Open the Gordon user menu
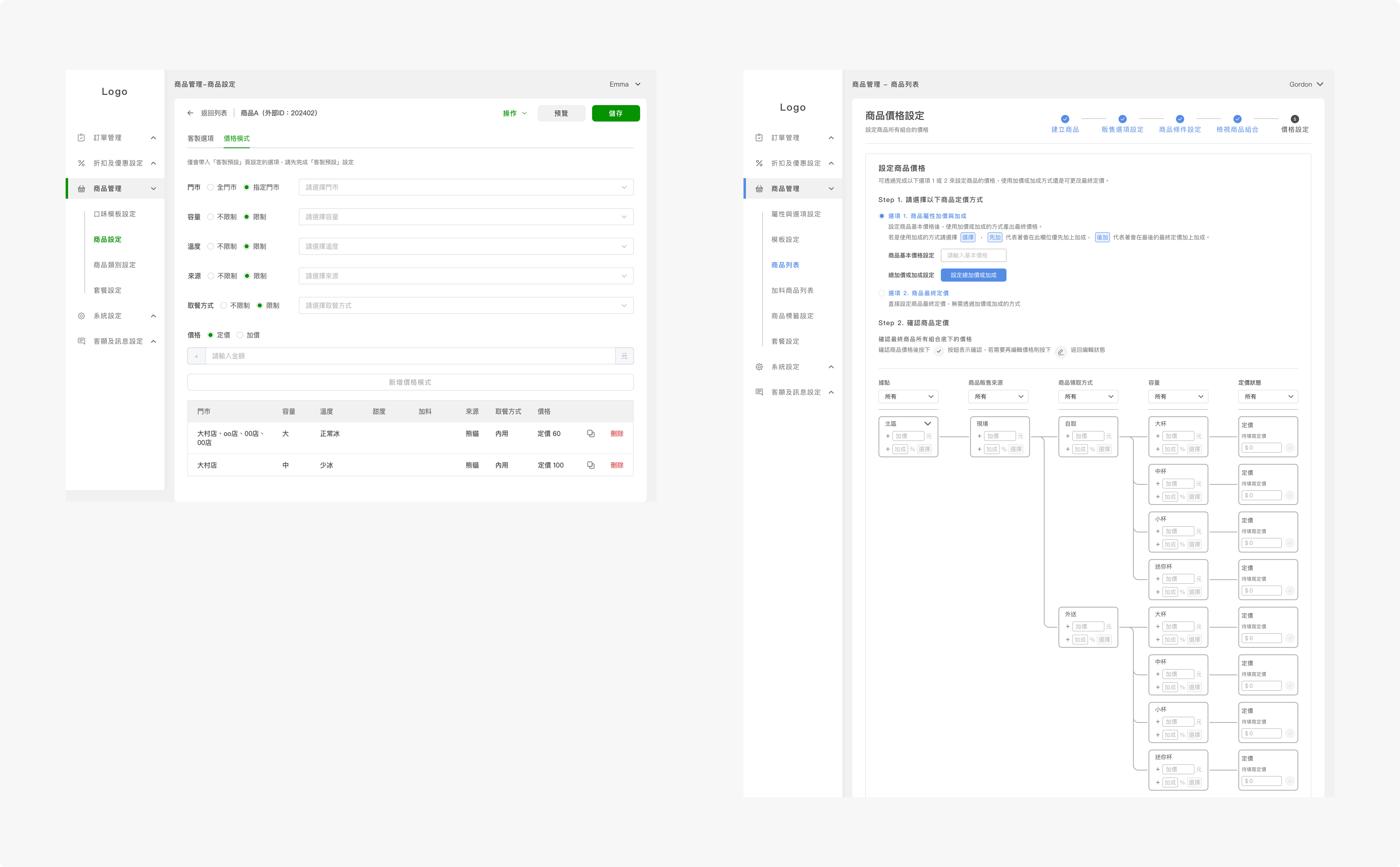This screenshot has width=1400, height=867. pyautogui.click(x=1307, y=84)
